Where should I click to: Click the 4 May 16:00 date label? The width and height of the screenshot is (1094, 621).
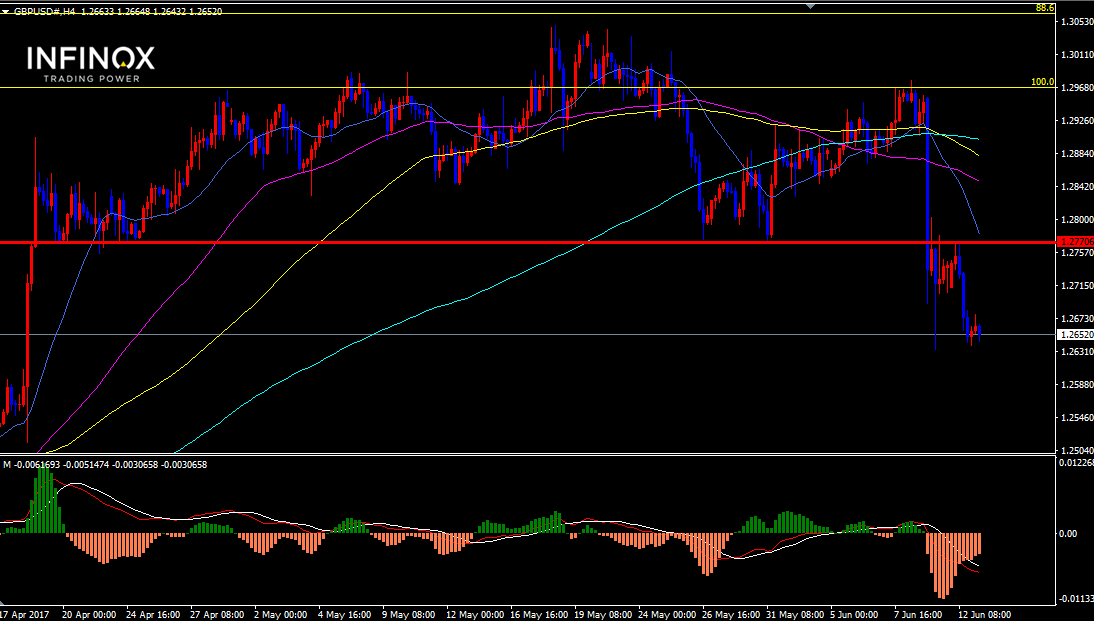(x=345, y=615)
